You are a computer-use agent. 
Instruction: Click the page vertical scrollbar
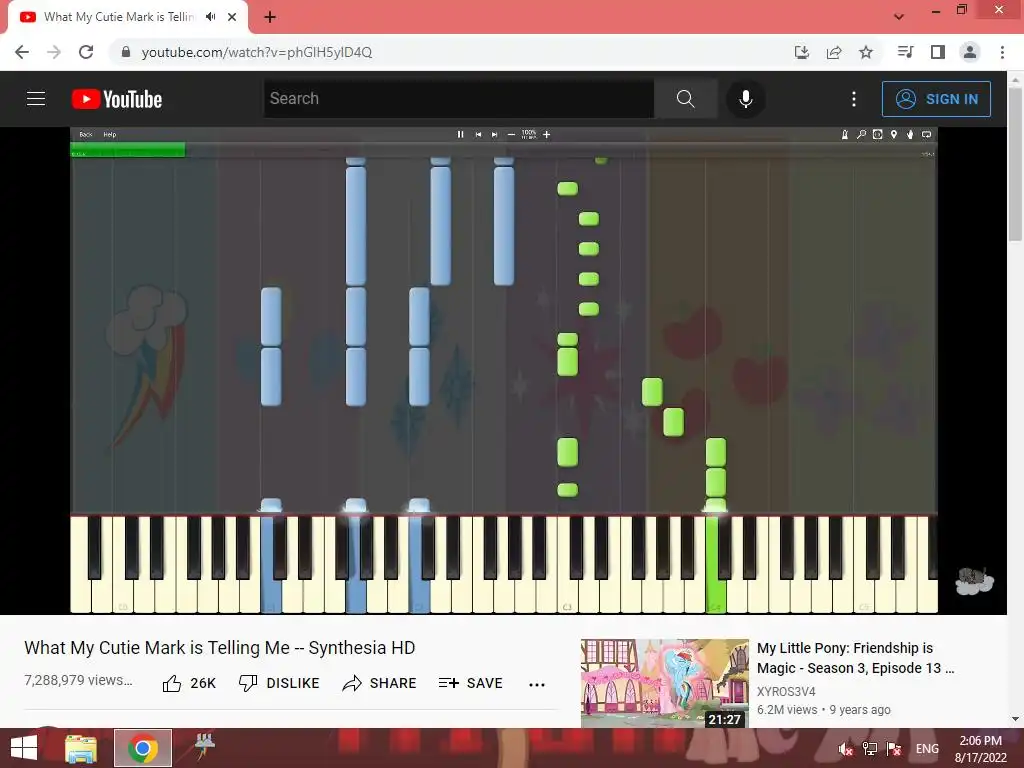tap(1015, 163)
